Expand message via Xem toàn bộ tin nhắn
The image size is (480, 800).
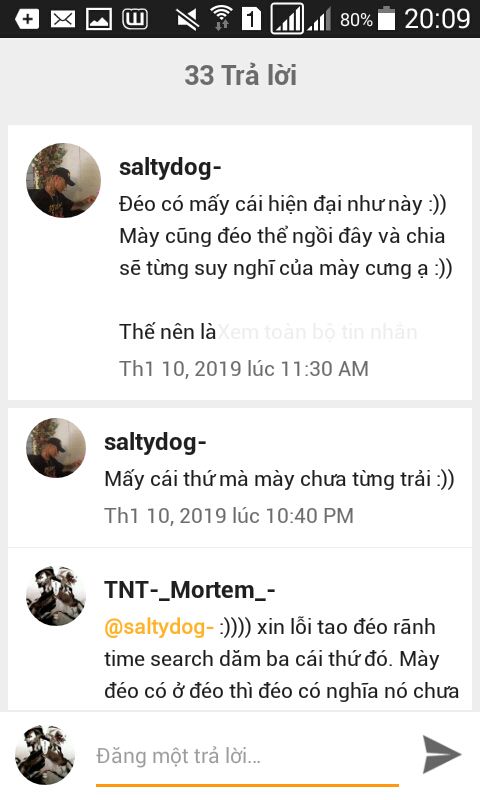point(317,332)
